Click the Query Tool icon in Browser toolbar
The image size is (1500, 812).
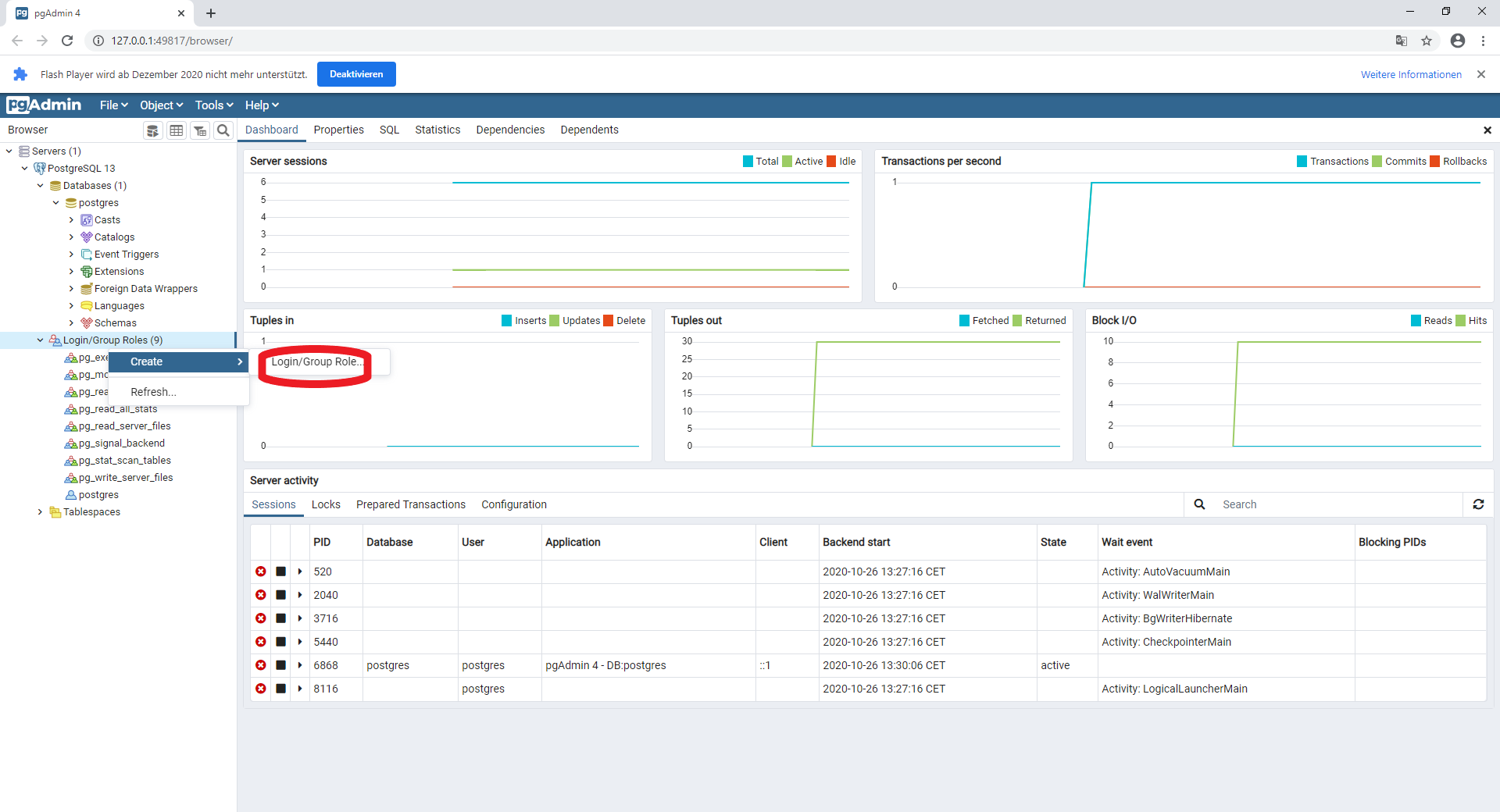click(153, 130)
